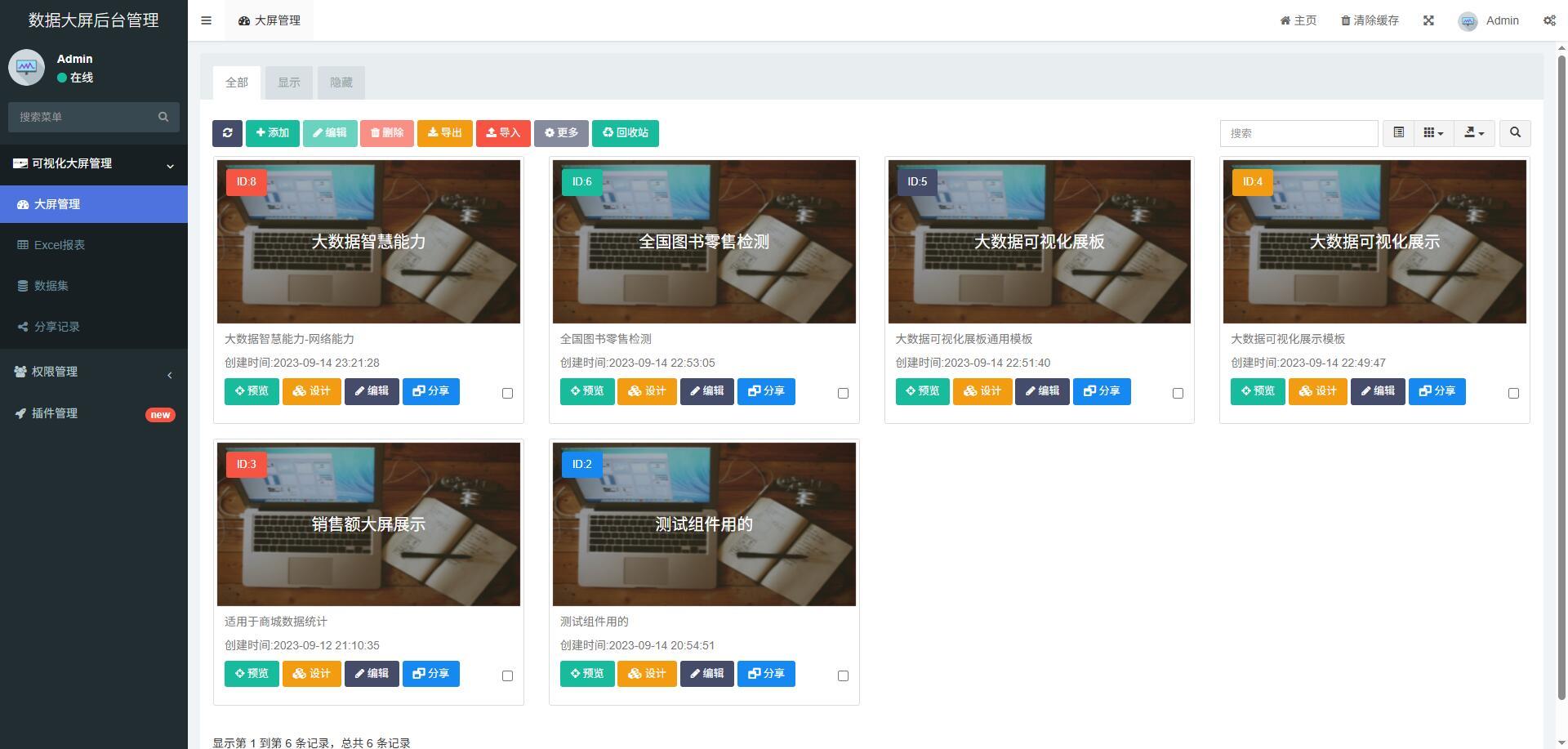Screen dimensions: 1568x749
Task: Select the checkbox for 全国图书零售检测 card
Action: (843, 393)
